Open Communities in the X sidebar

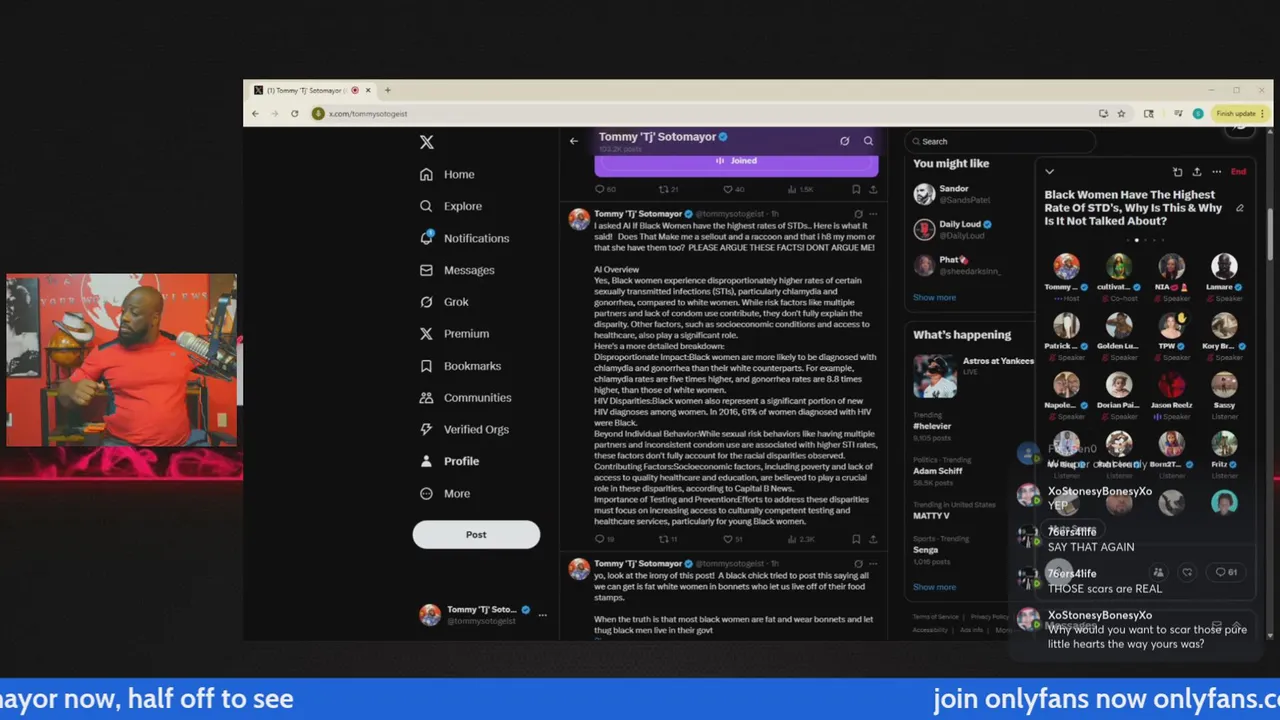click(465, 398)
